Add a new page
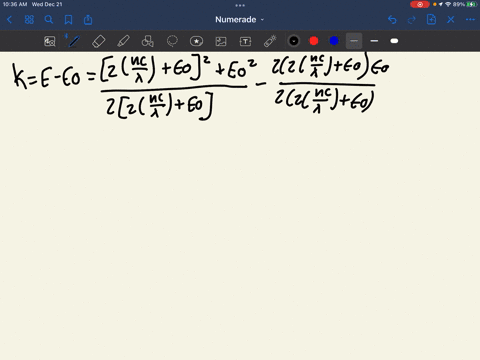Image resolution: width=480 pixels, height=360 pixels. (x=431, y=20)
